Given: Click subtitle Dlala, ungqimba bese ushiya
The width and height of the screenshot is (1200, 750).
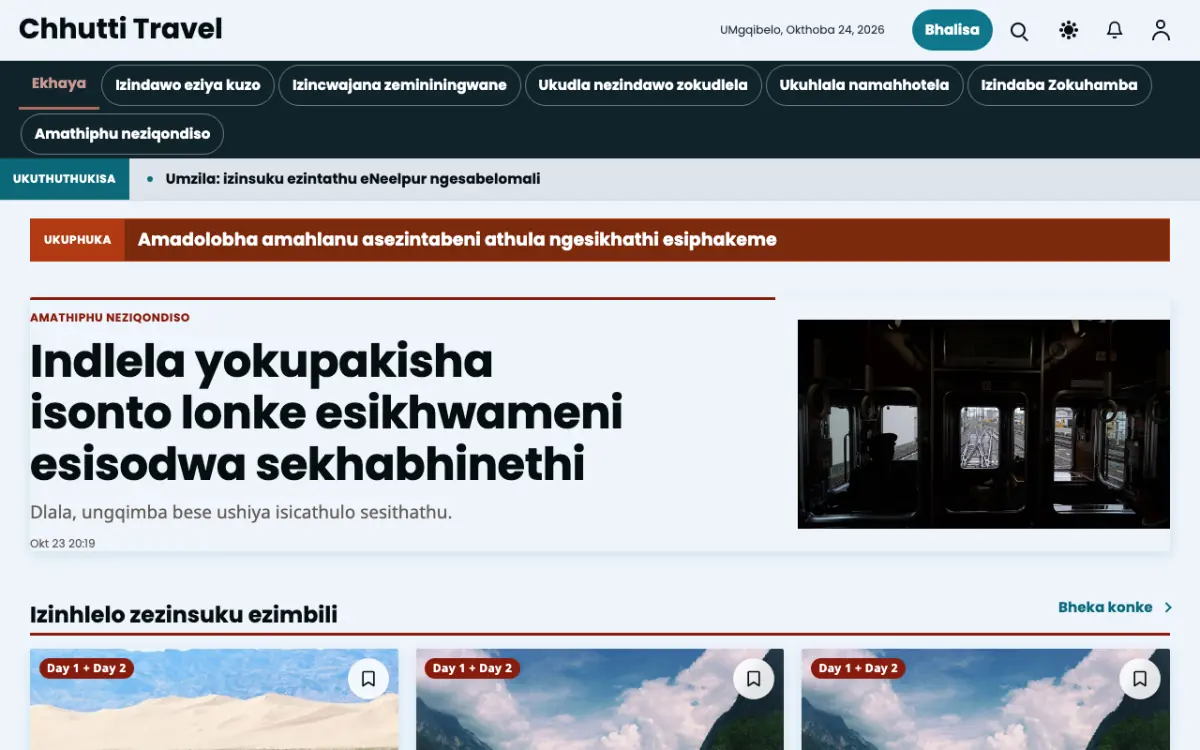Looking at the screenshot, I should coord(241,513).
